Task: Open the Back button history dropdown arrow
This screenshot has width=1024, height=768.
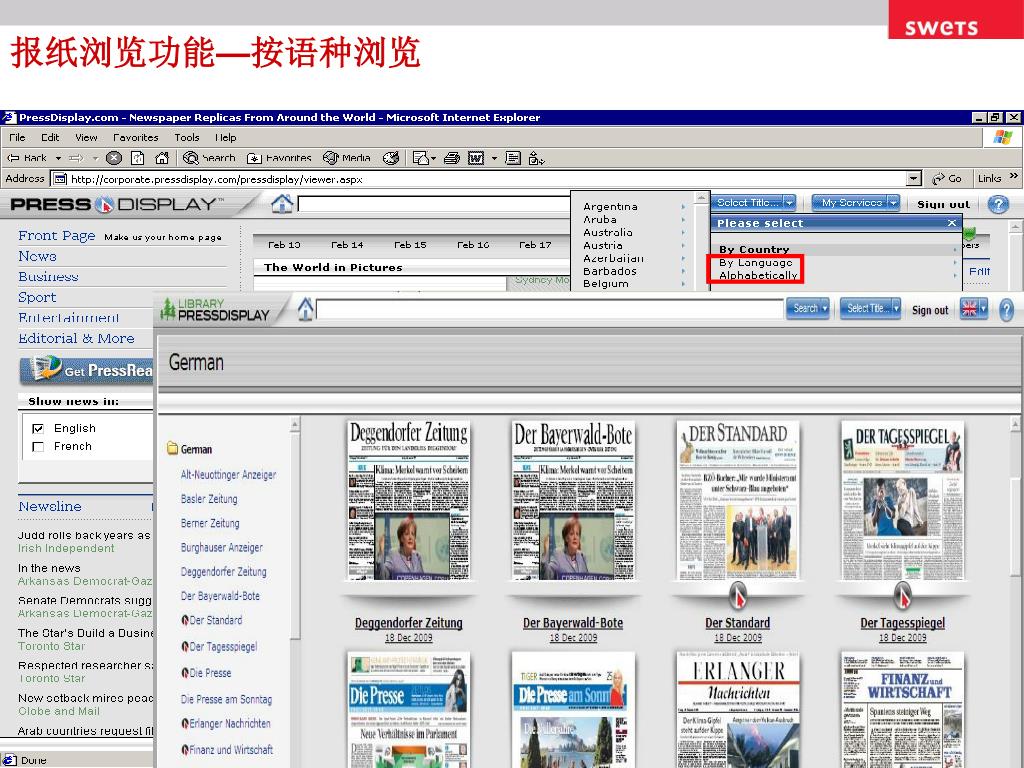Action: 58,158
